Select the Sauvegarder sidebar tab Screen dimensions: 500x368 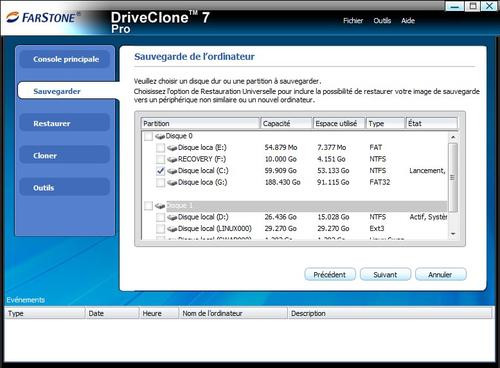(68, 91)
